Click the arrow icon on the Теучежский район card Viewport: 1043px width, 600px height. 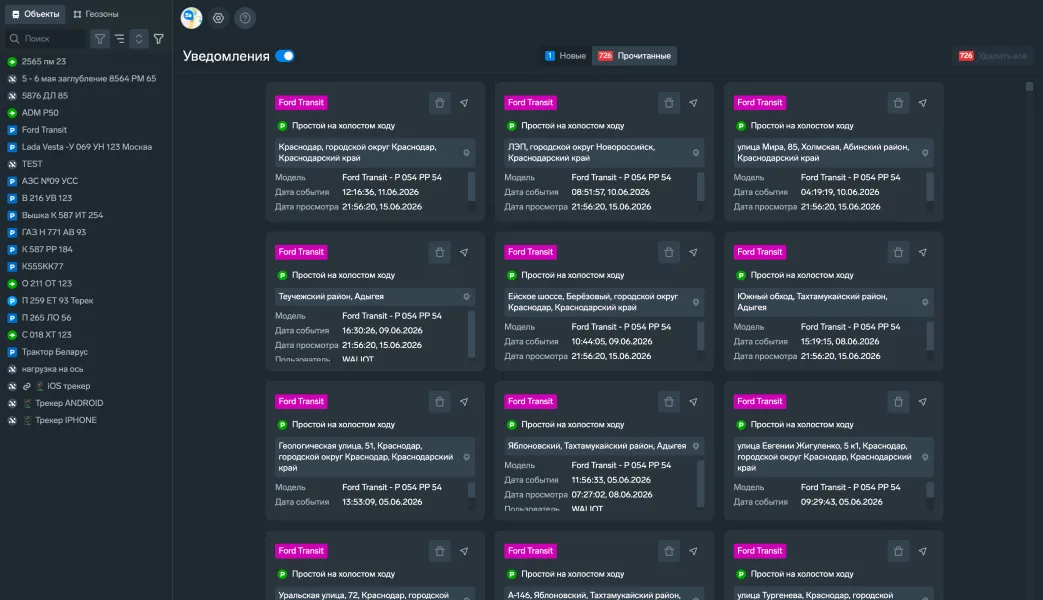[x=464, y=253]
